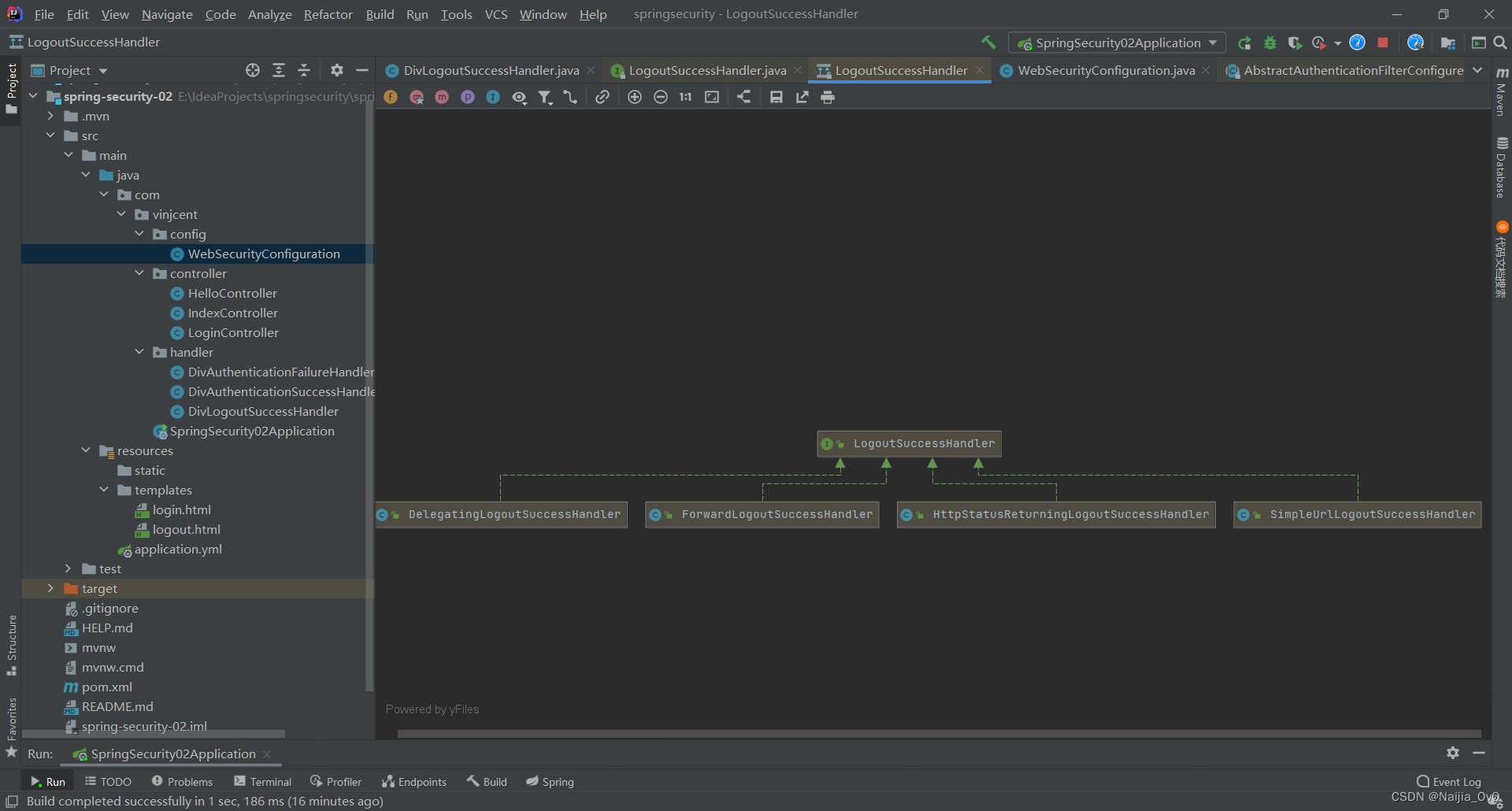Screen dimensions: 1512x811
Task: Open Project panel settings gear
Action: (x=337, y=70)
